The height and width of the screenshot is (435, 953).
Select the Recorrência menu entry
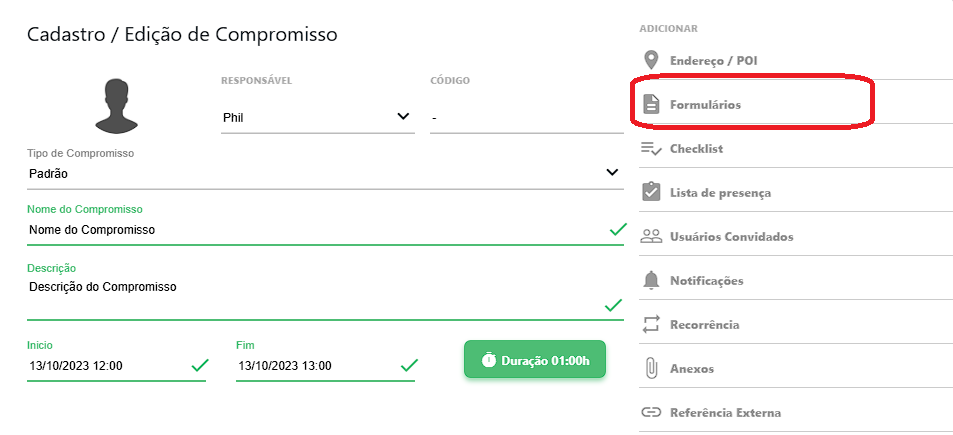click(705, 325)
